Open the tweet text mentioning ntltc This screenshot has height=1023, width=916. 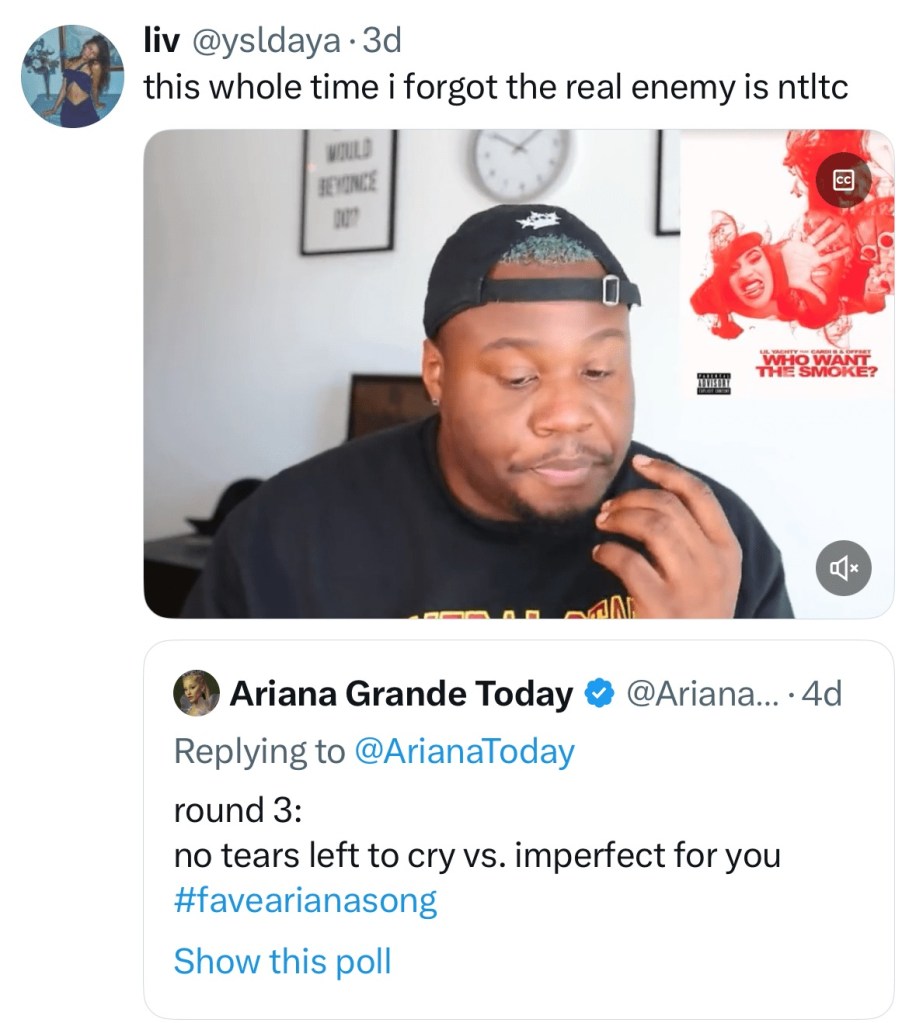(x=495, y=87)
